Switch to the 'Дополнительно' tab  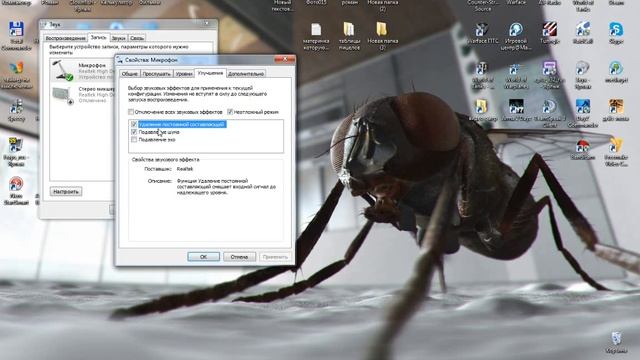pyautogui.click(x=246, y=74)
